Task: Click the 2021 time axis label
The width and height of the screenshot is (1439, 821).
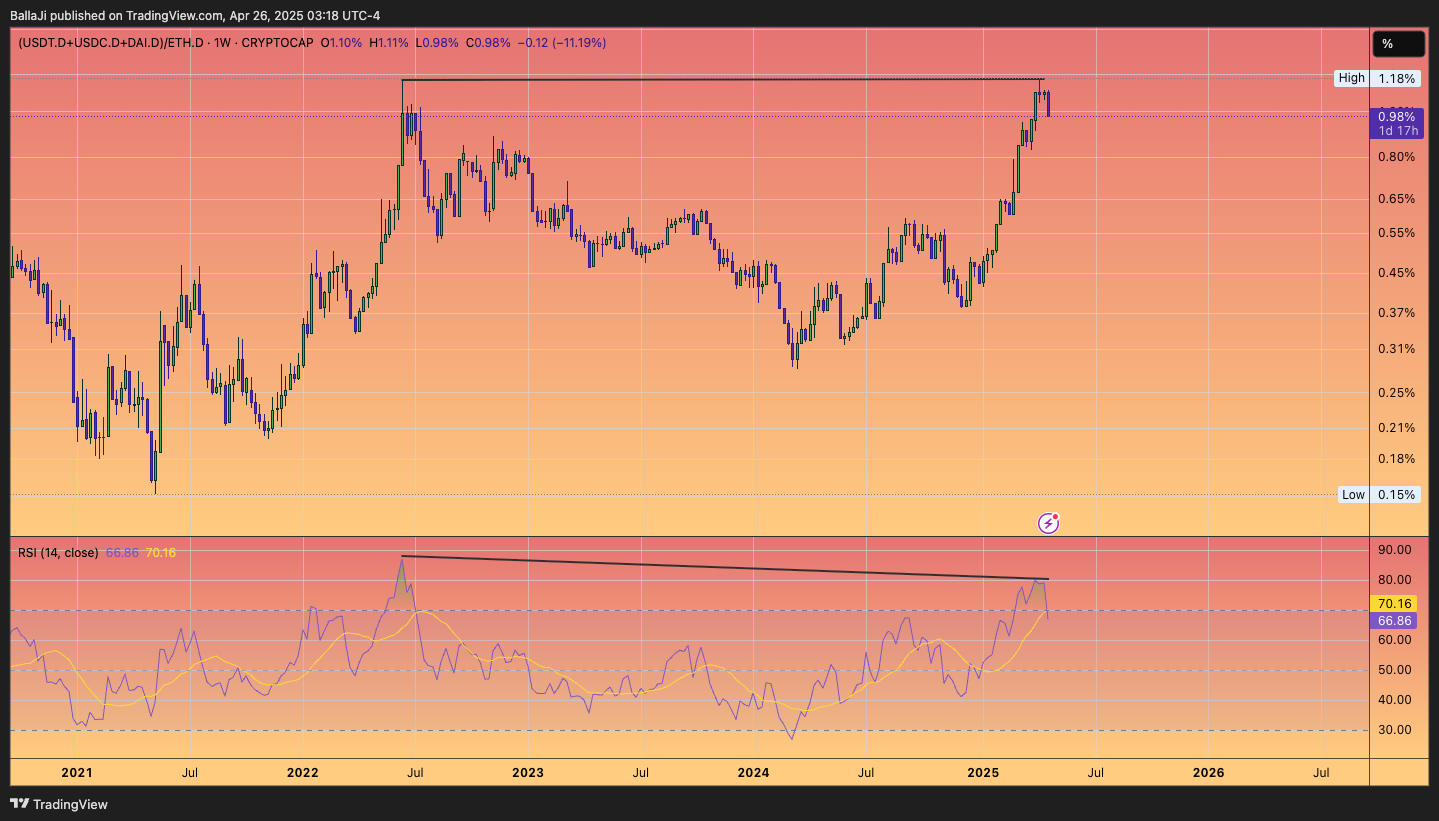Action: click(x=76, y=773)
